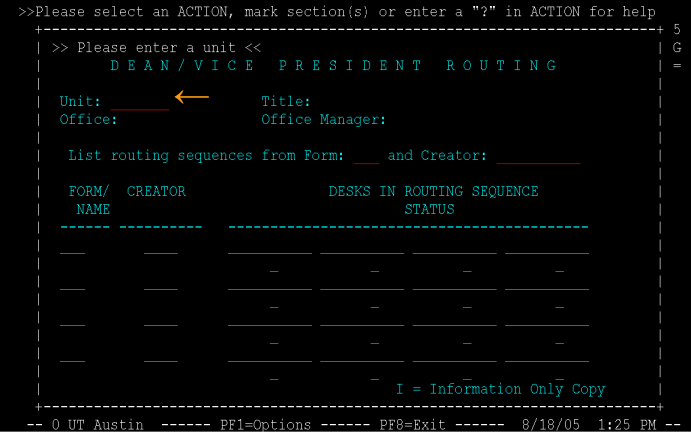
Task: Click the DEAN/VICE PRESIDENT ROUTING heading
Action: pyautogui.click(x=334, y=66)
